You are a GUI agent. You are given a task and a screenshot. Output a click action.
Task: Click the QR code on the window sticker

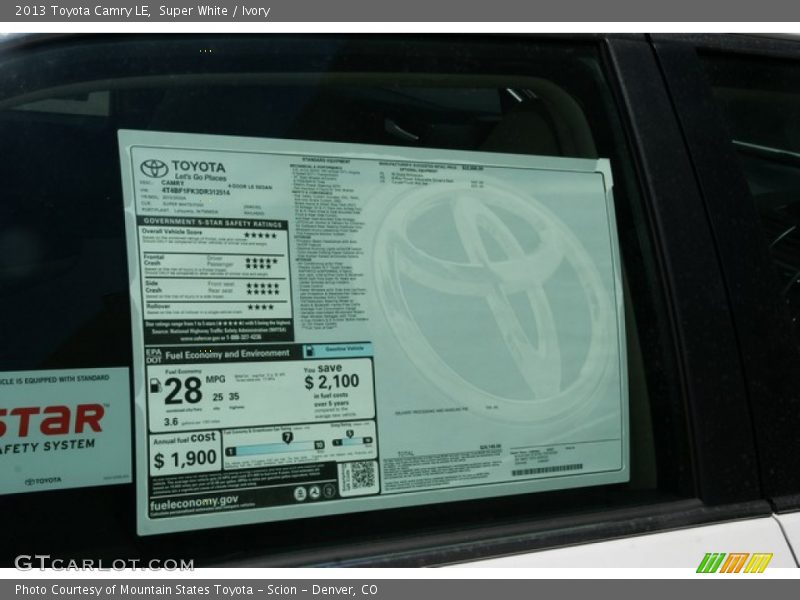362,476
